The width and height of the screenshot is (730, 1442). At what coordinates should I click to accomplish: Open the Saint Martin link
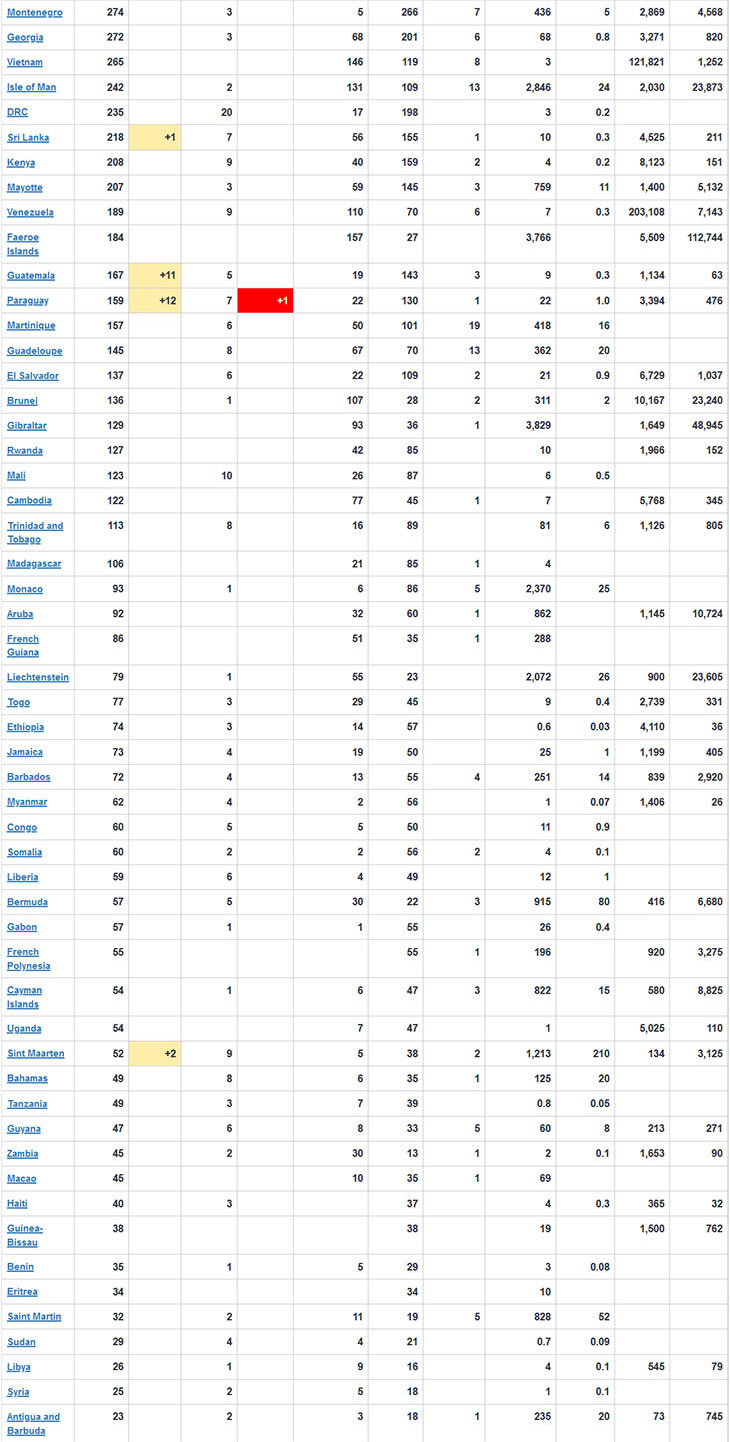pos(34,1316)
